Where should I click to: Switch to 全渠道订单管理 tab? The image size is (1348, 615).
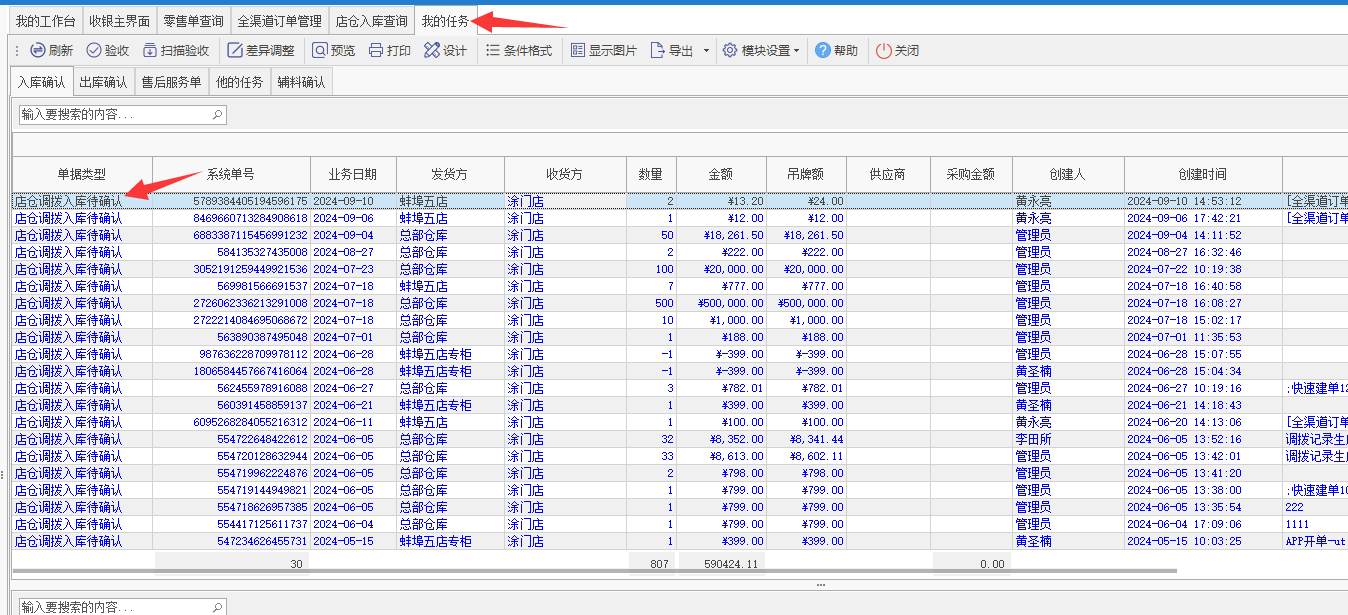click(x=279, y=21)
